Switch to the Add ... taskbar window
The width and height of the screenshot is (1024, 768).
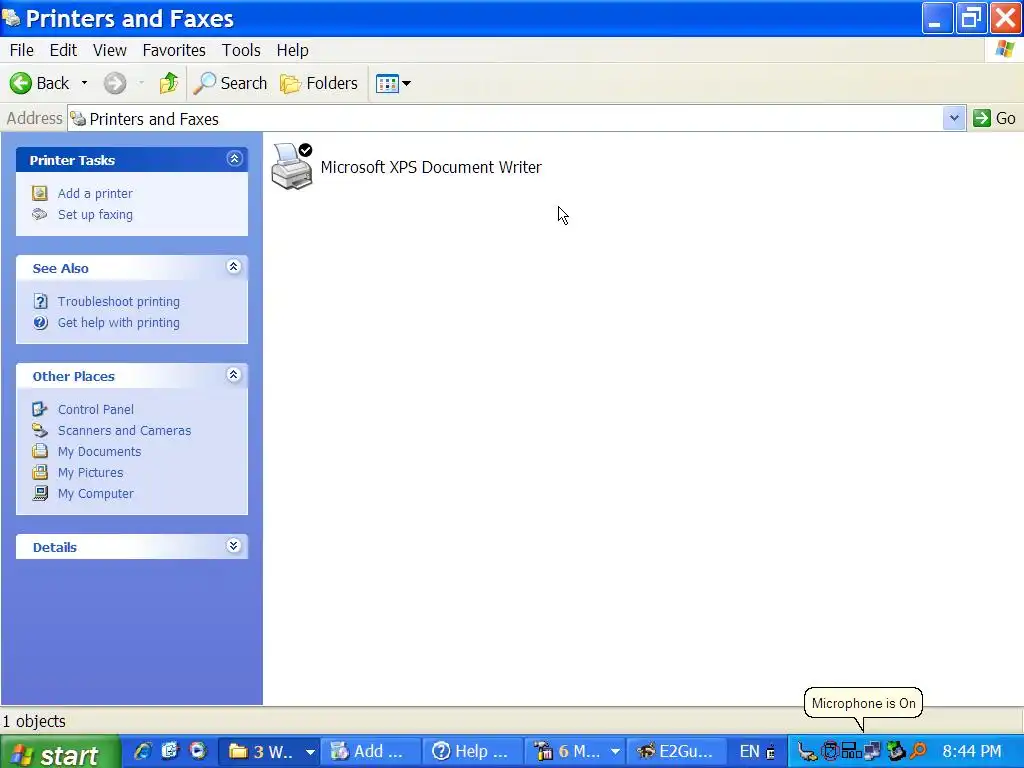point(370,752)
